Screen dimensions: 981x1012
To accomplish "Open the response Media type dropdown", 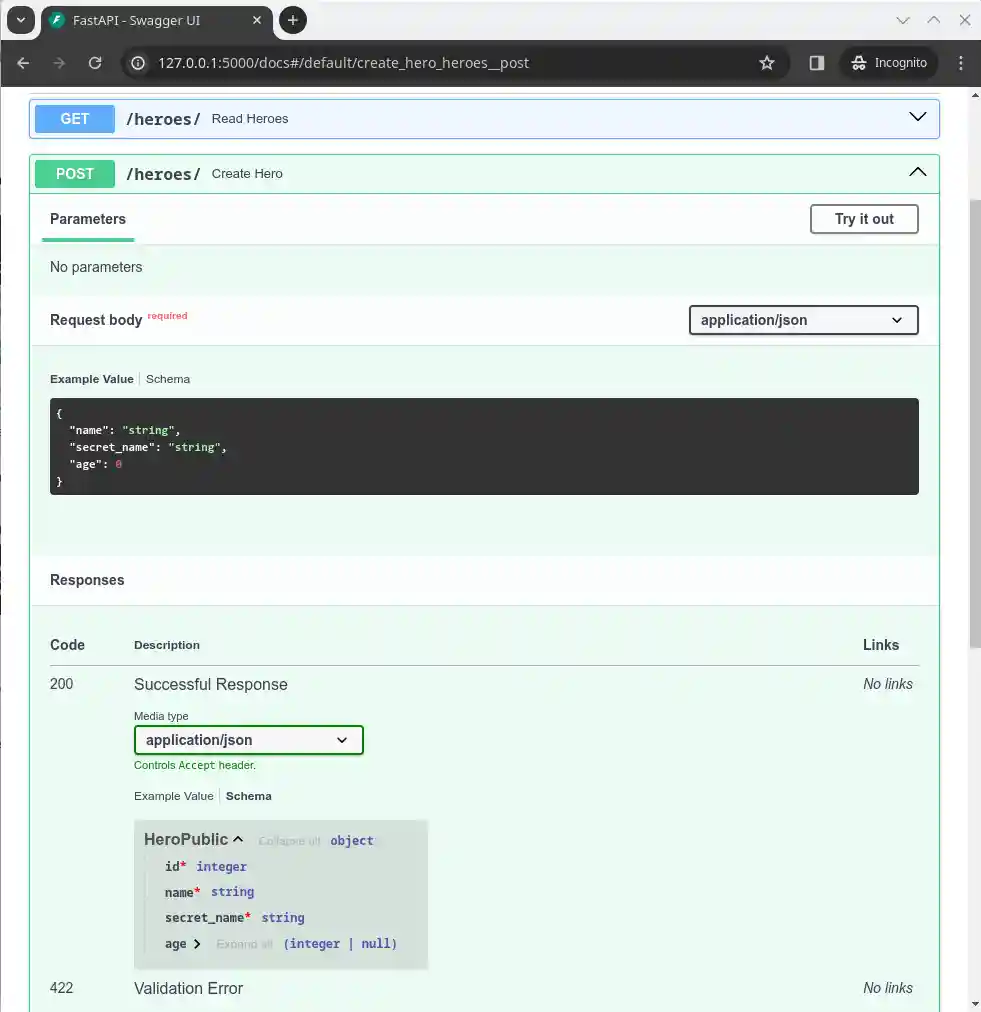I will pyautogui.click(x=248, y=740).
